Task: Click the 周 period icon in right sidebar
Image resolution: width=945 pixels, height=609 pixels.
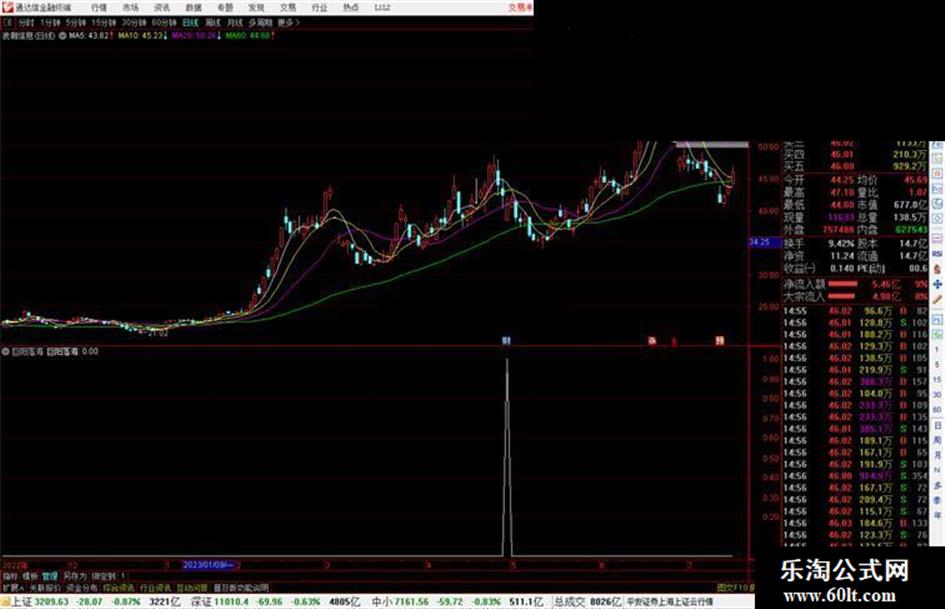Action: (x=937, y=440)
